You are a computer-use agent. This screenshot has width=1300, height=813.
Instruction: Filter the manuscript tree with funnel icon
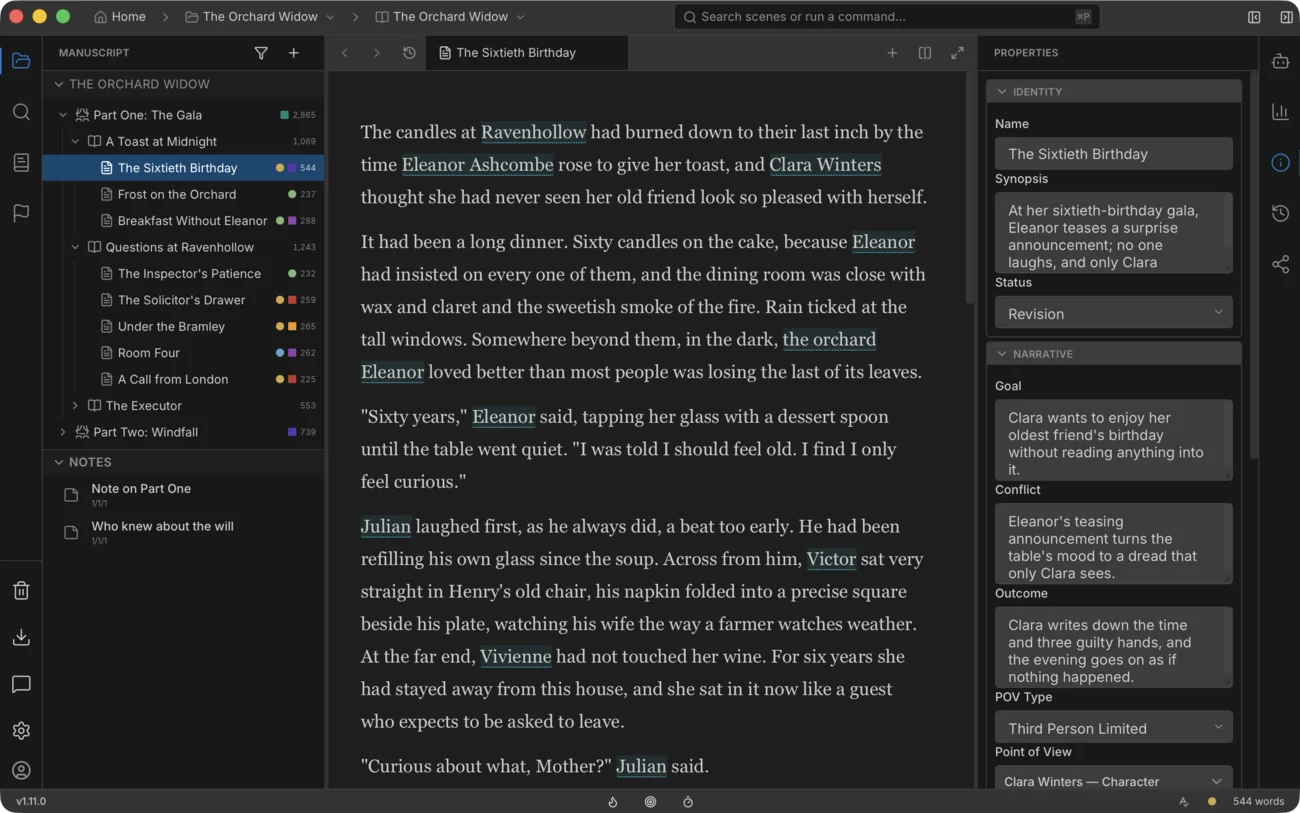[261, 53]
